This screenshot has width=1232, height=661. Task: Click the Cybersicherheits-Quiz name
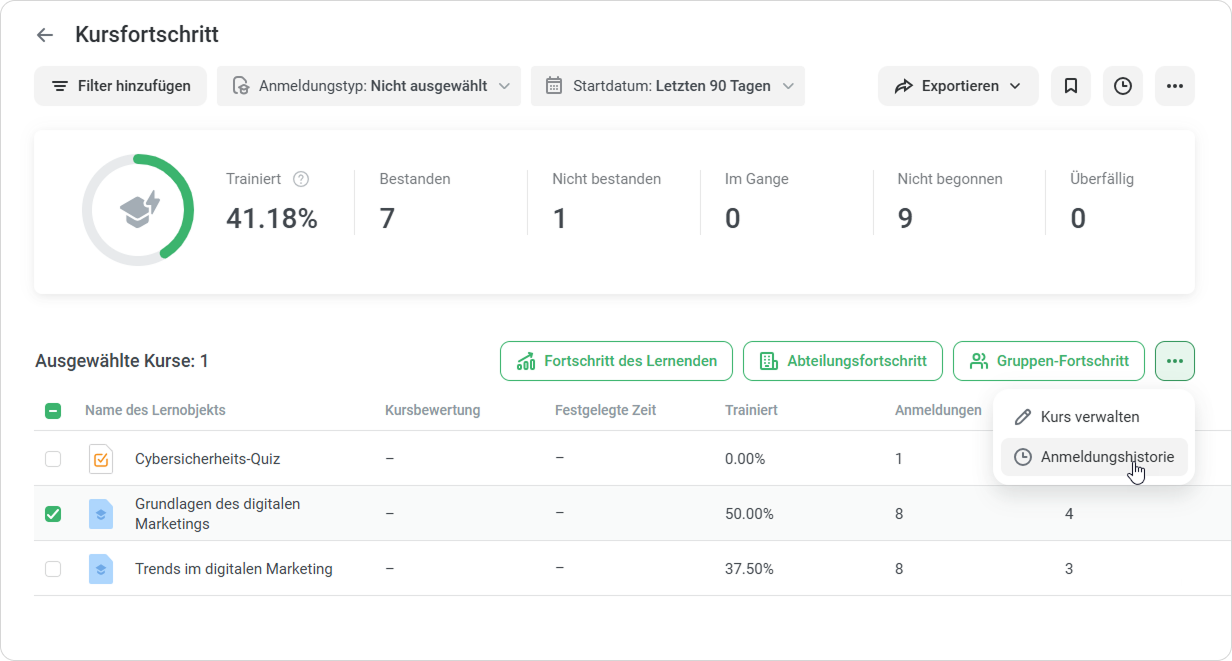point(208,459)
